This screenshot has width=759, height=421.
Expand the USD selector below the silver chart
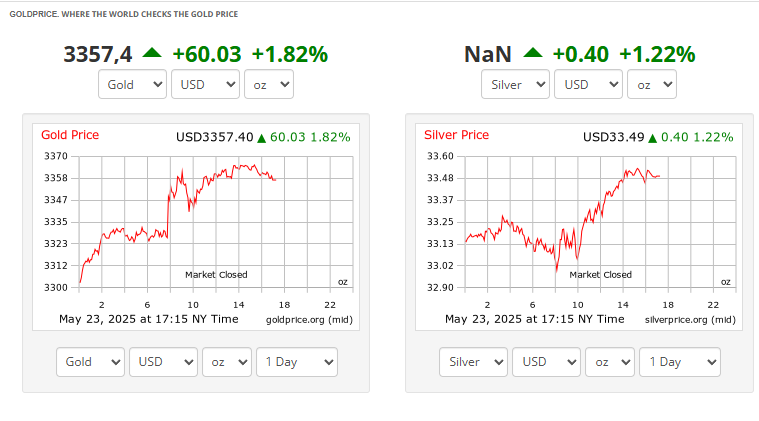point(546,362)
